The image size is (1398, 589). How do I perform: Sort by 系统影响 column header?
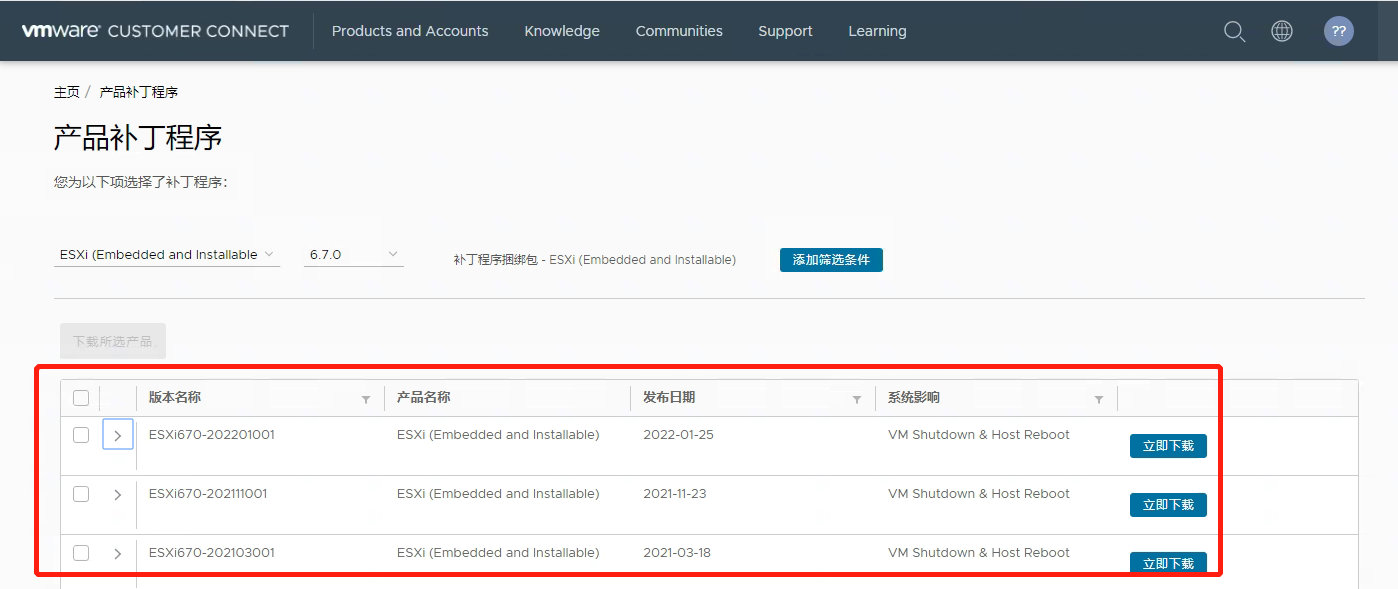[914, 397]
